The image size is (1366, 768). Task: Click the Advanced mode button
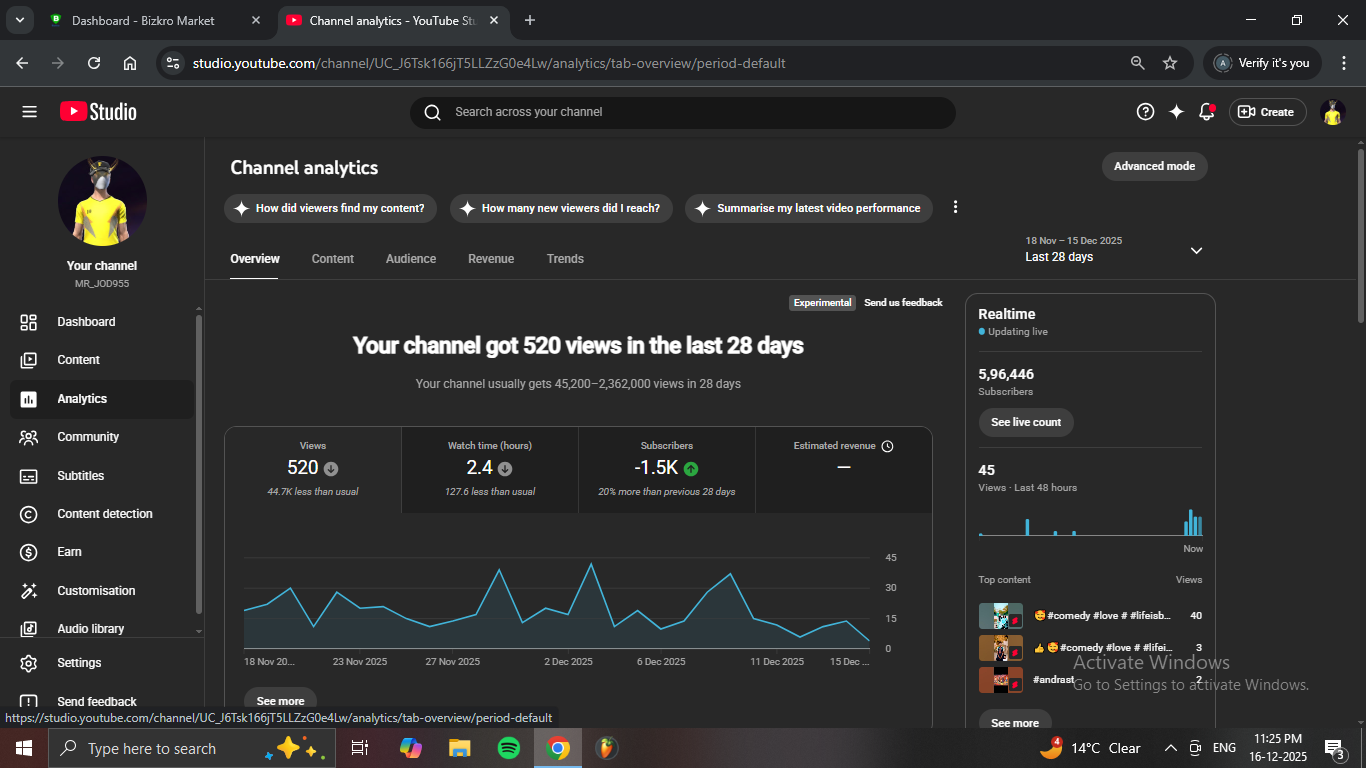(x=1154, y=166)
